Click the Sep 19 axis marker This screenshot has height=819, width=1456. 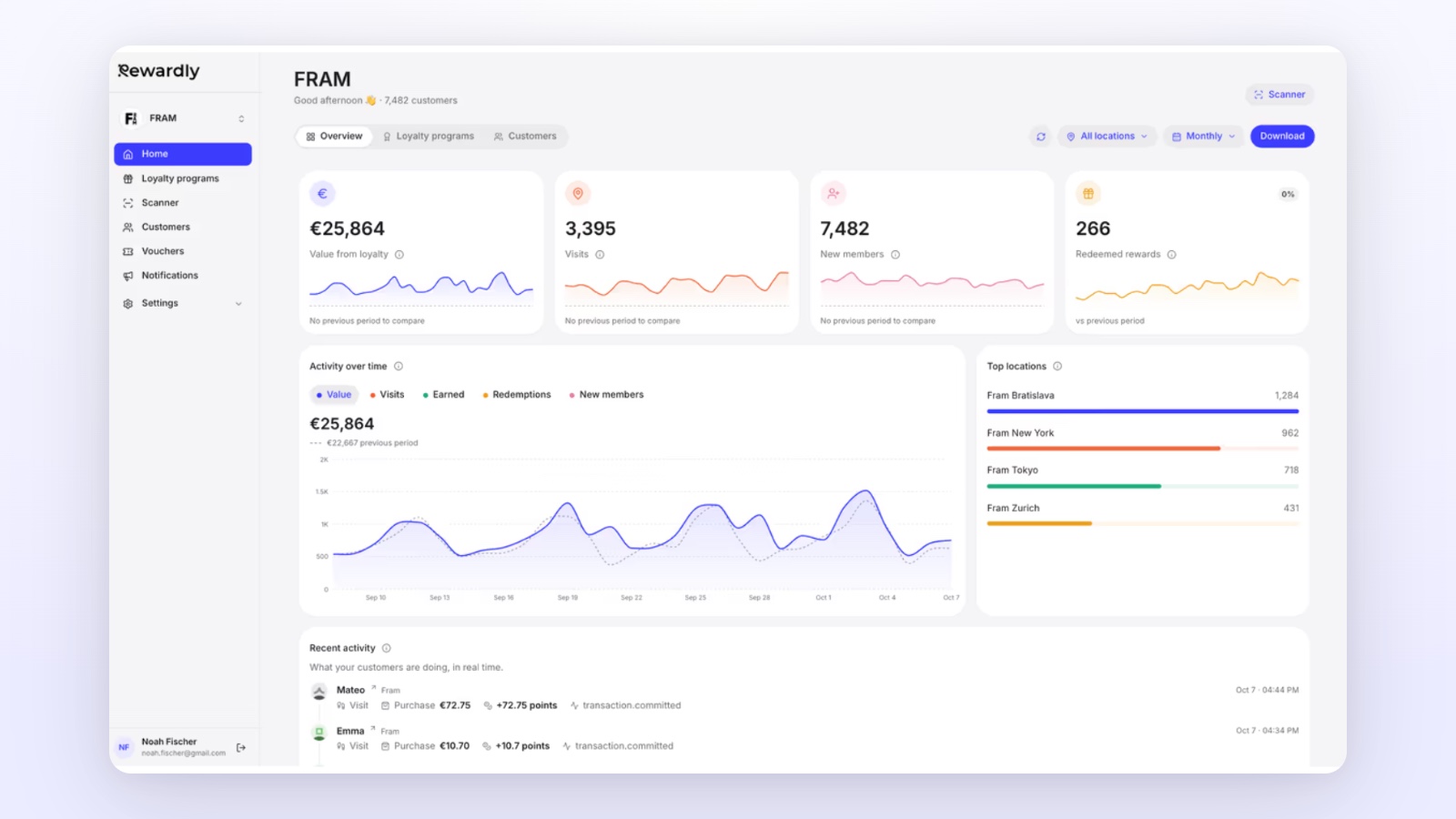click(568, 598)
